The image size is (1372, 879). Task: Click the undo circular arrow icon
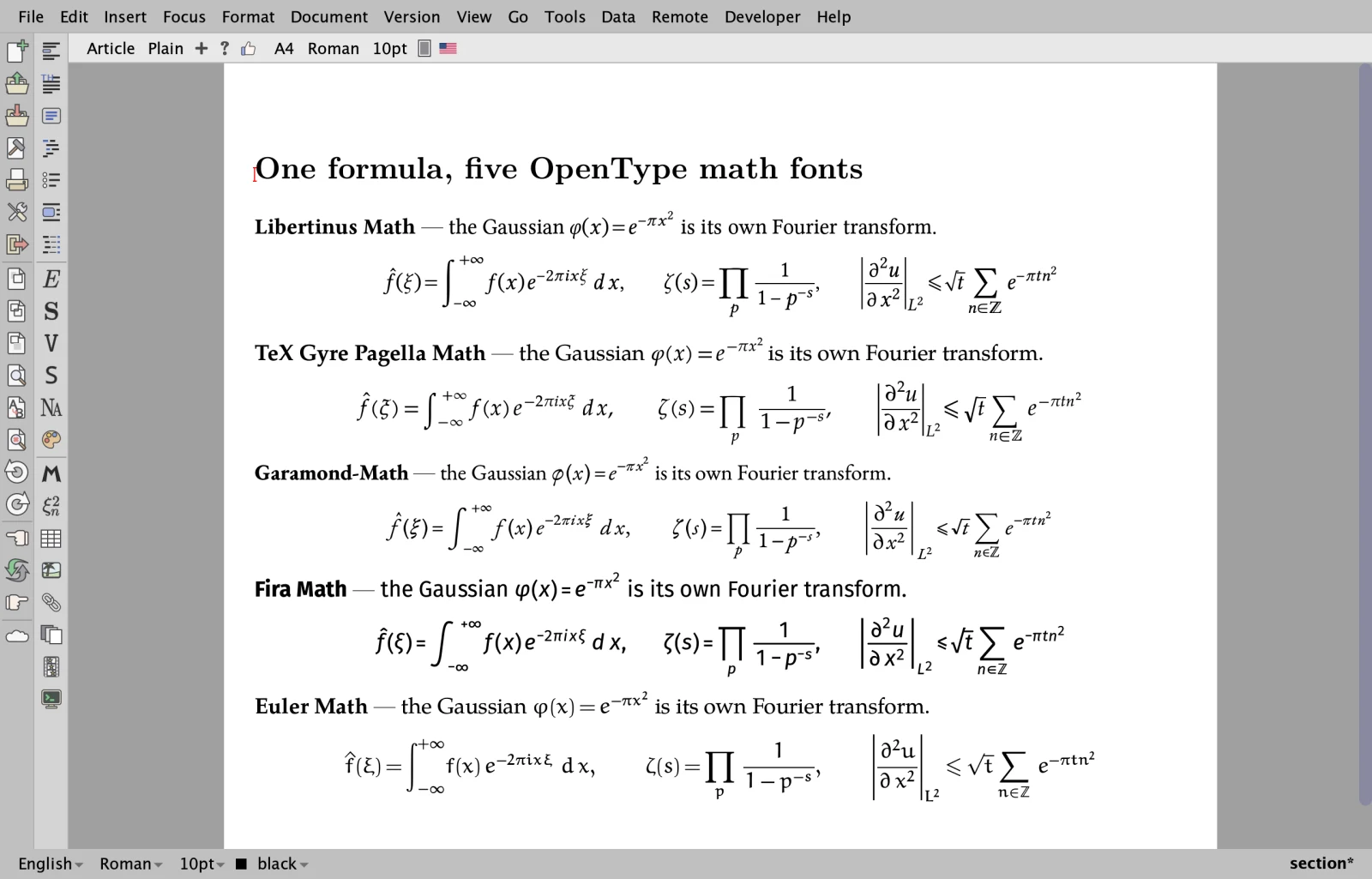[16, 473]
